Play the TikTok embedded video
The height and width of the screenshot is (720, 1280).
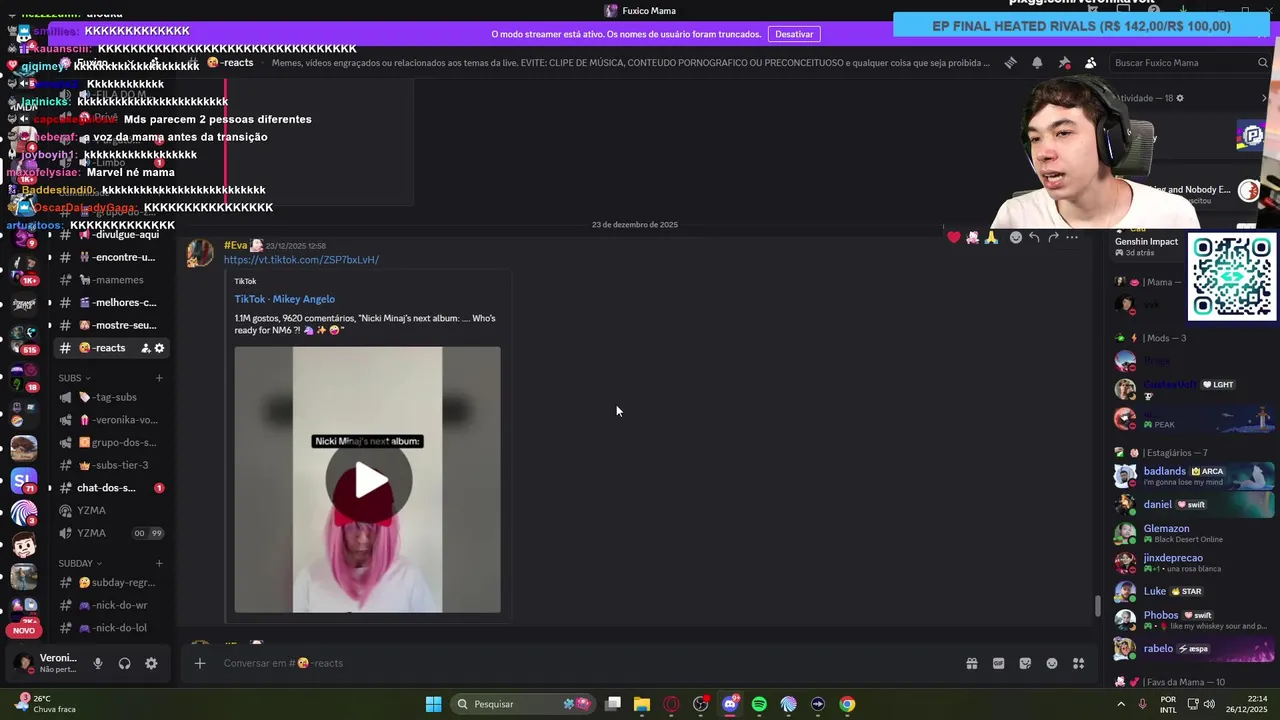point(368,480)
